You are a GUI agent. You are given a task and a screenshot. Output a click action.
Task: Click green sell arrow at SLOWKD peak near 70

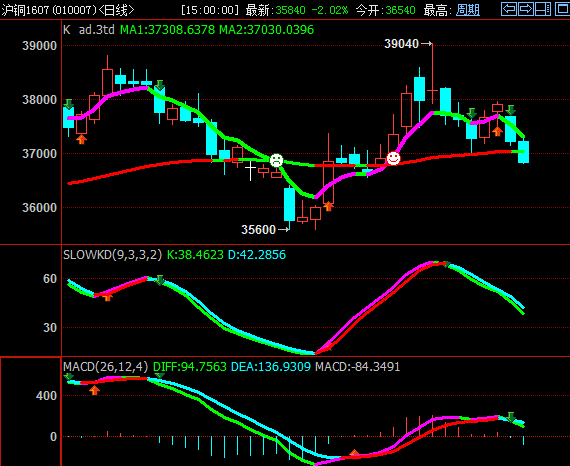point(446,264)
